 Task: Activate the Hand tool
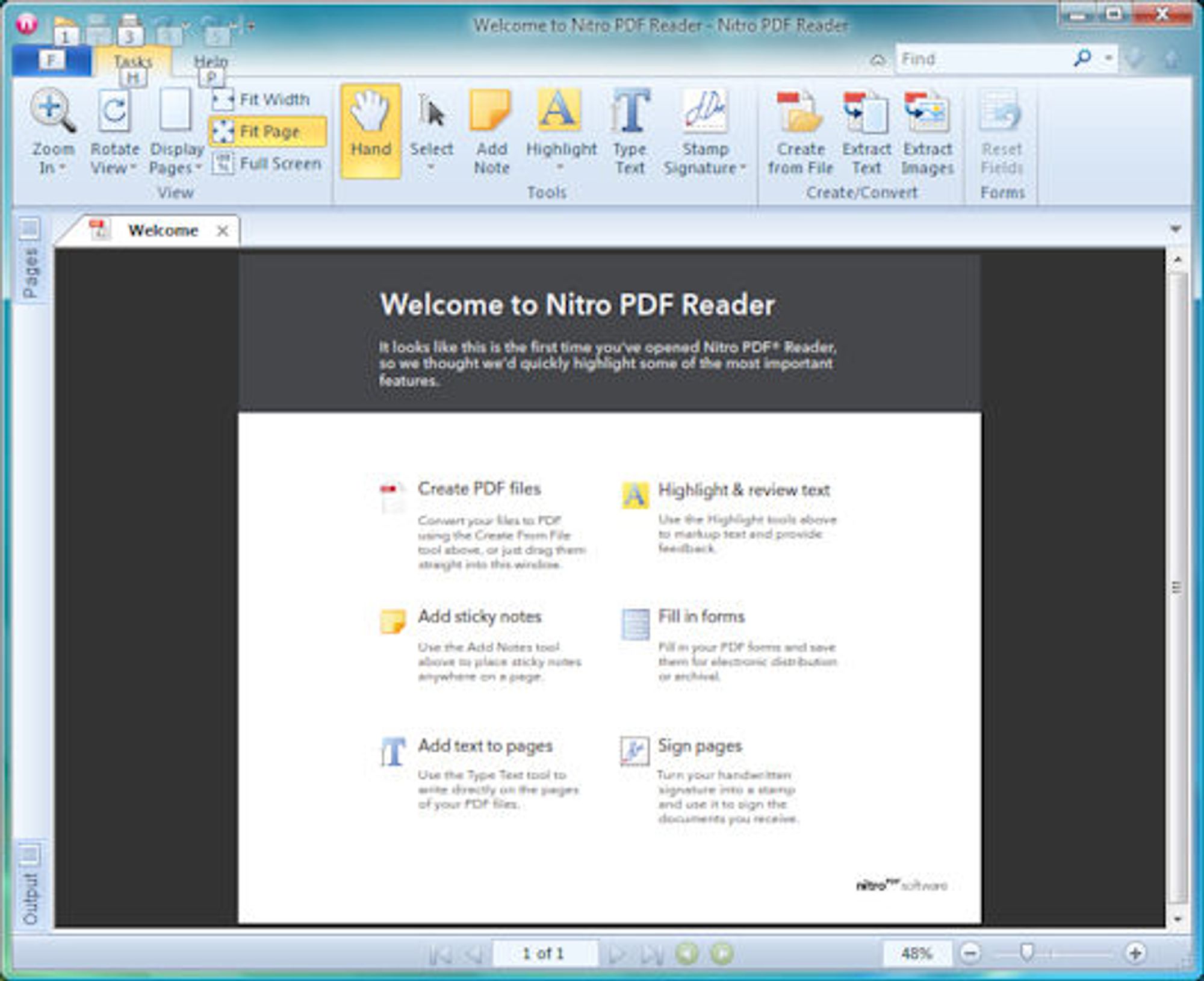[371, 131]
